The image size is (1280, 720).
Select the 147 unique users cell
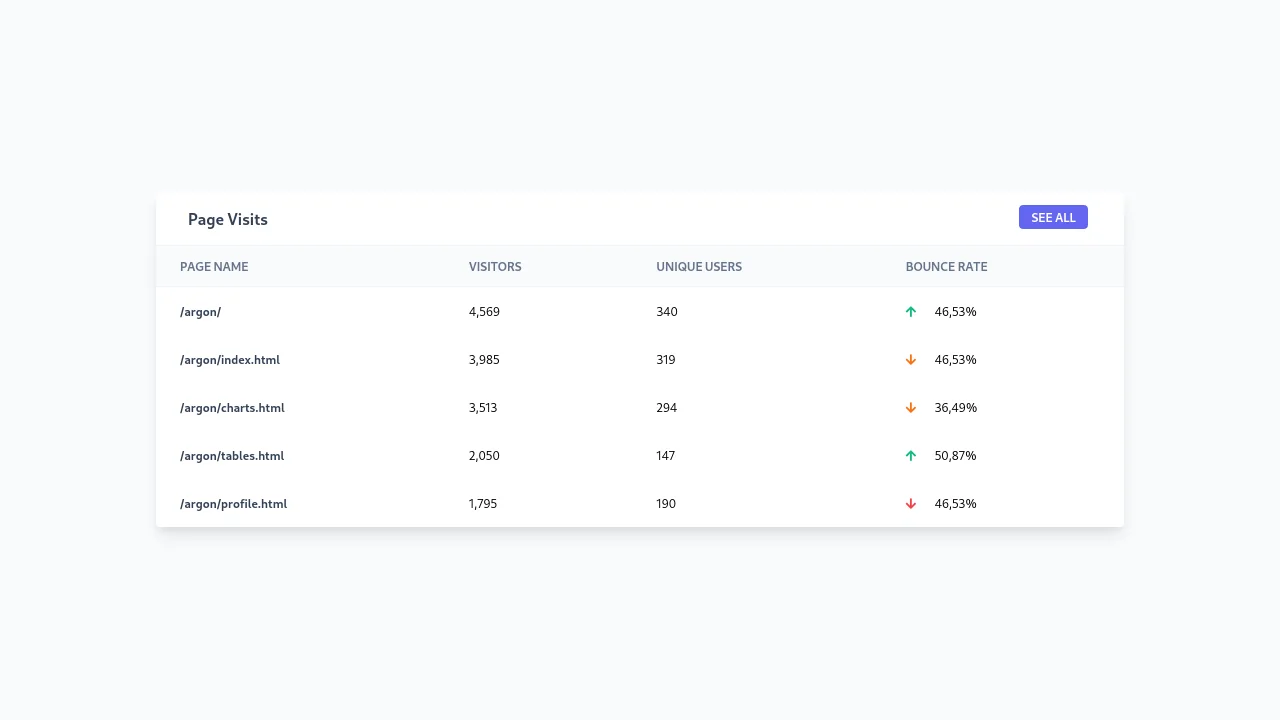665,456
